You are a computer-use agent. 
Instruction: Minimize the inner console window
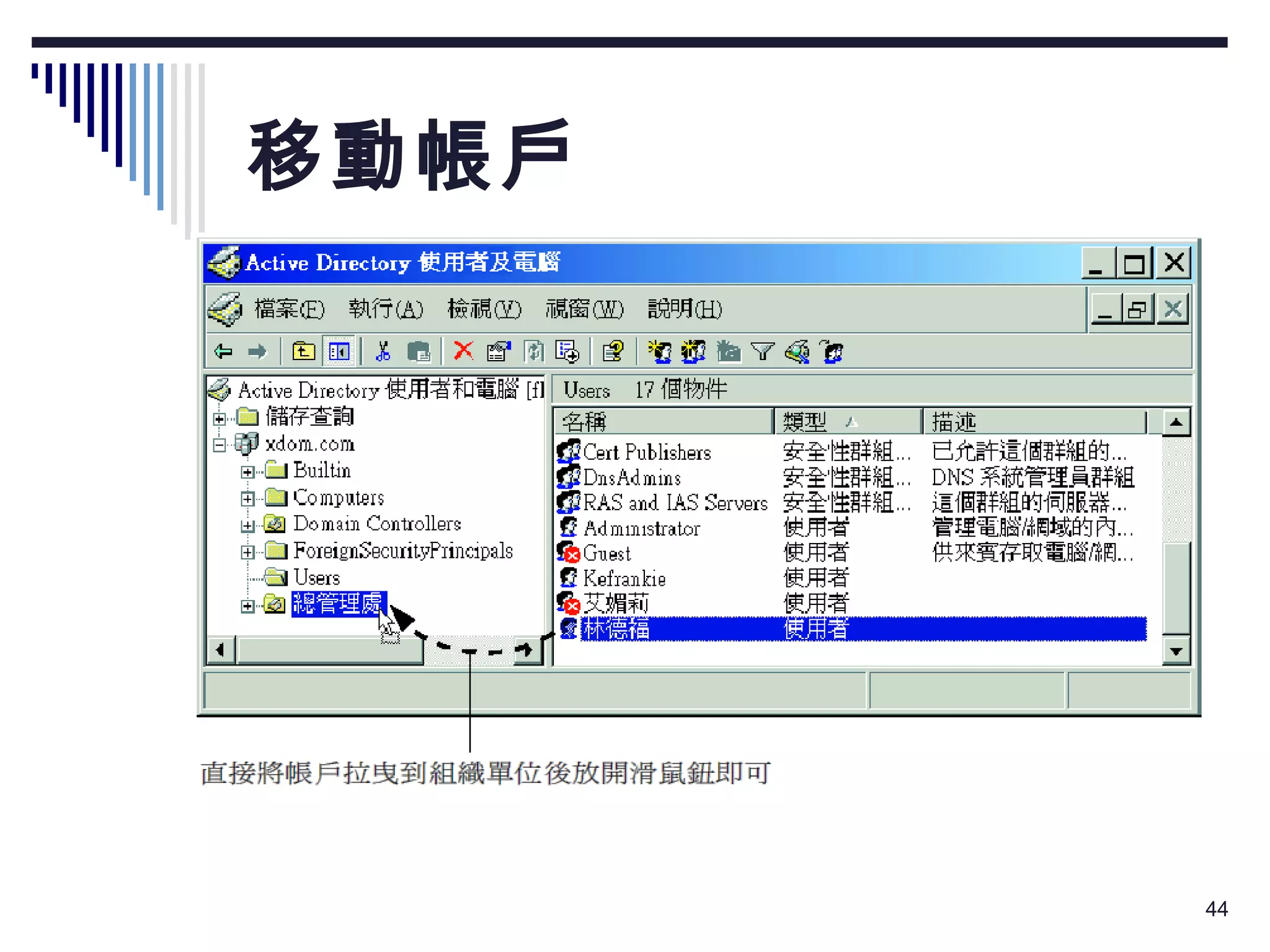[x=1106, y=309]
